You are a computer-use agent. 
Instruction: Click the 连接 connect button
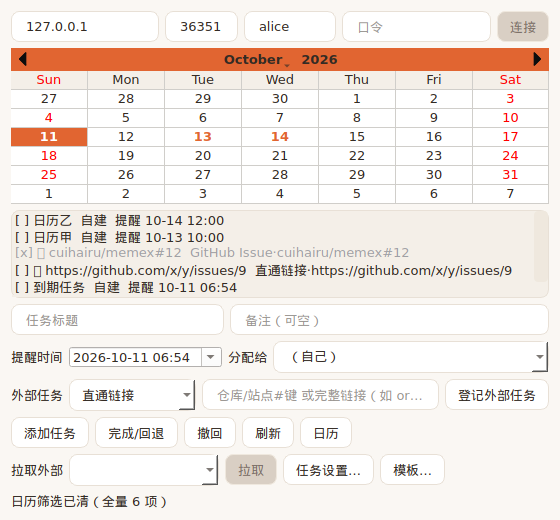(x=523, y=27)
